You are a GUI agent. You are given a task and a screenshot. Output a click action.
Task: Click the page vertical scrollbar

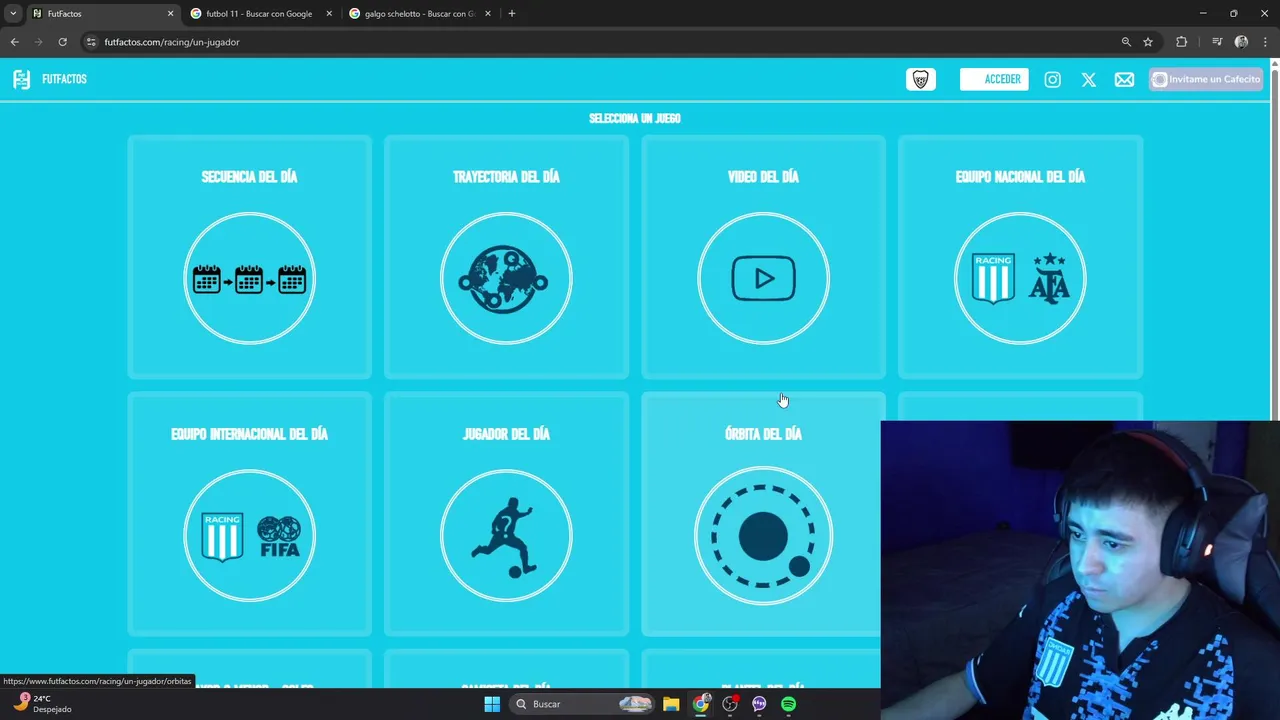coord(1275,240)
